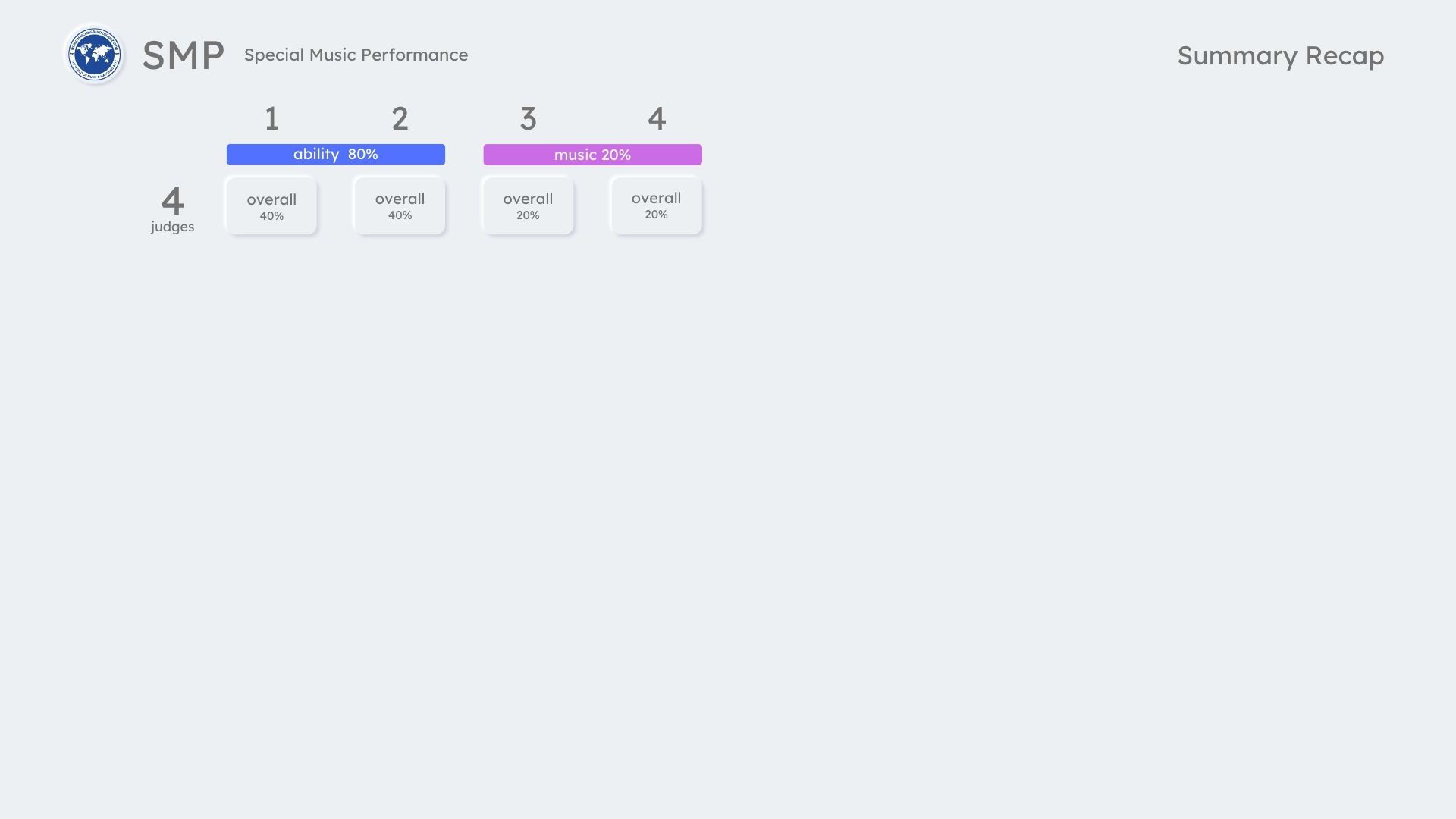
Task: Click the 20% value in purple bar
Action: (616, 155)
